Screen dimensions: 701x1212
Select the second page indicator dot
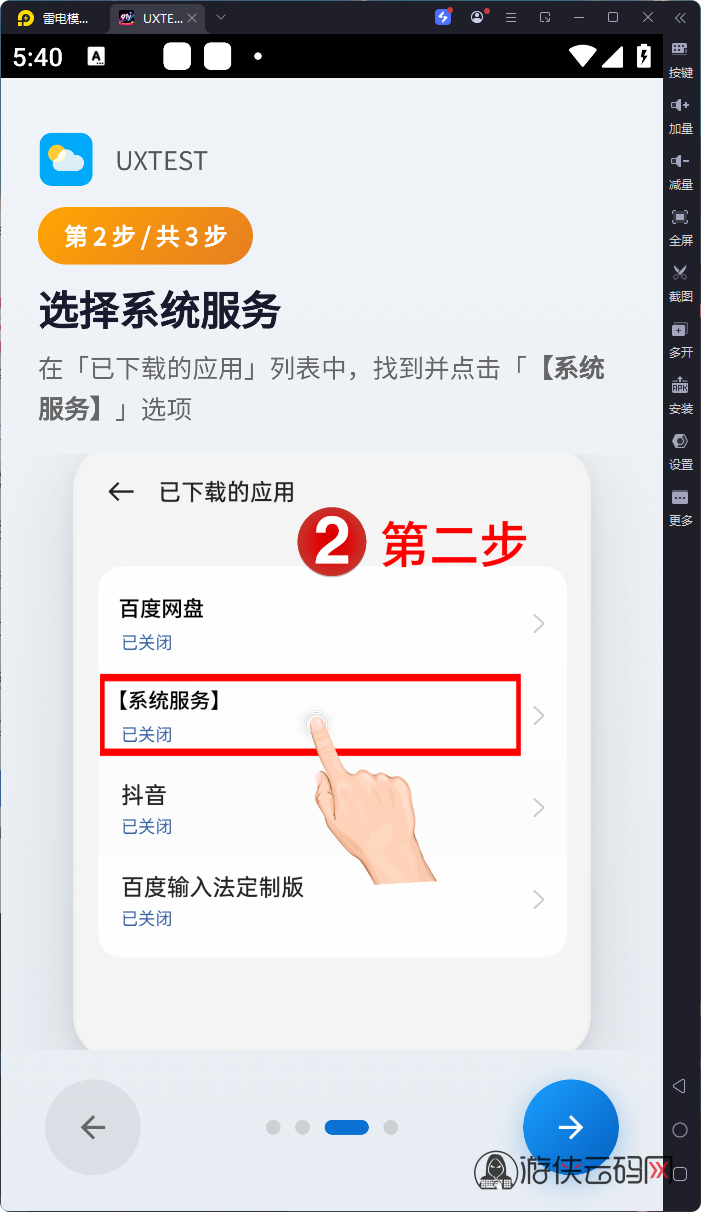point(302,1127)
